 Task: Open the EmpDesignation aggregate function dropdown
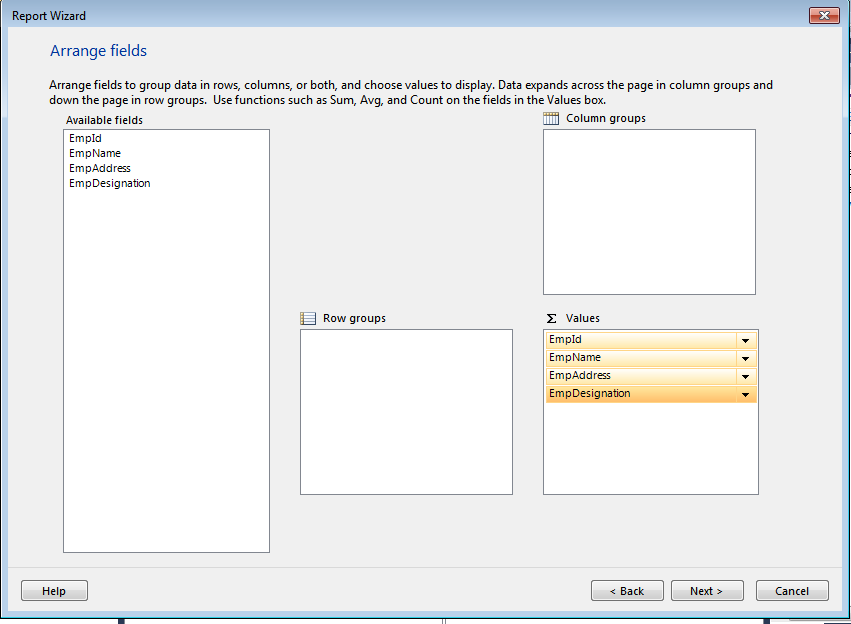tap(745, 393)
